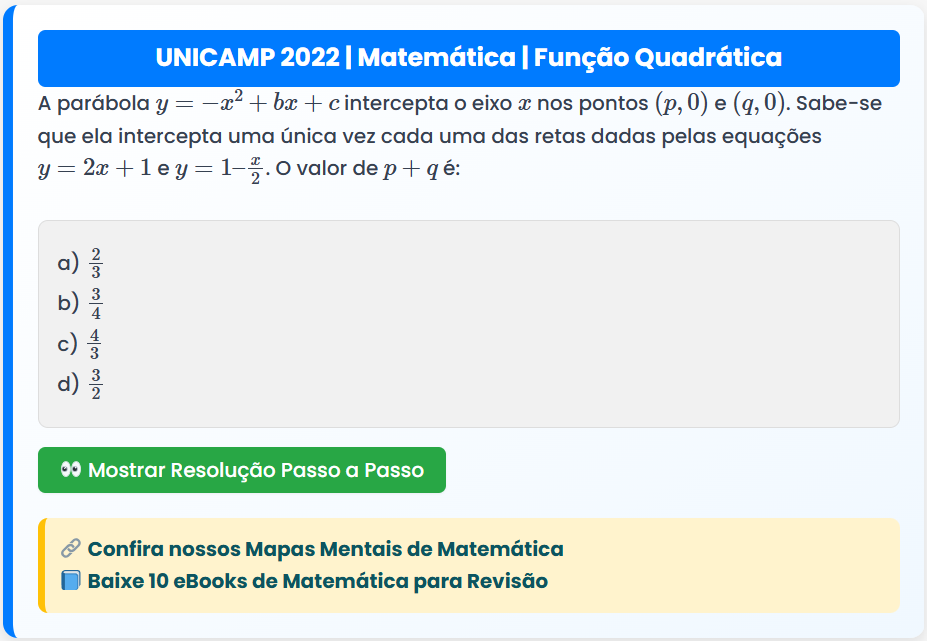Select answer option d) 3/2
This screenshot has width=927, height=641.
(80, 383)
